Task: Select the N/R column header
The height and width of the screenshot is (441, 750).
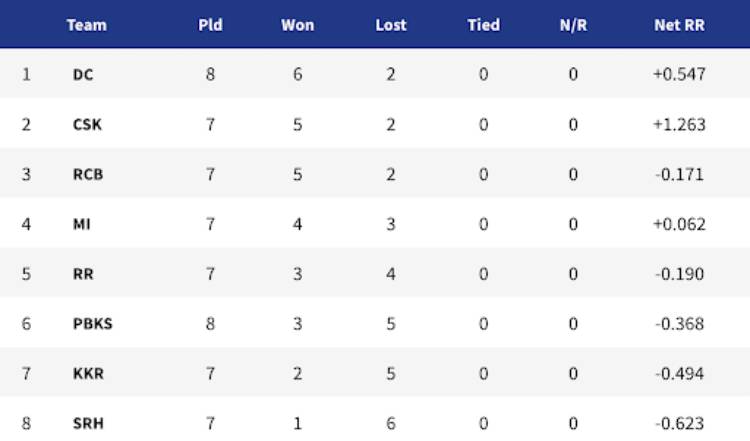Action: pos(573,25)
